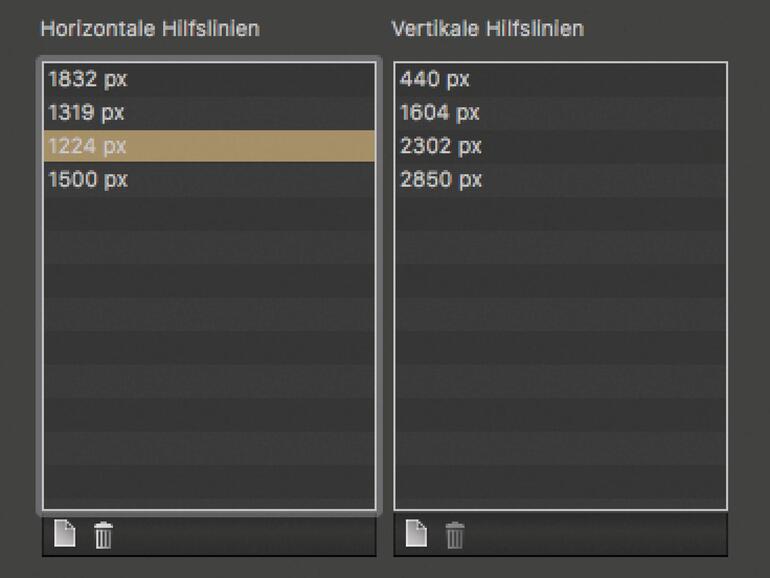Add a new horizontal guide with the page icon
This screenshot has height=578, width=770.
(x=65, y=535)
